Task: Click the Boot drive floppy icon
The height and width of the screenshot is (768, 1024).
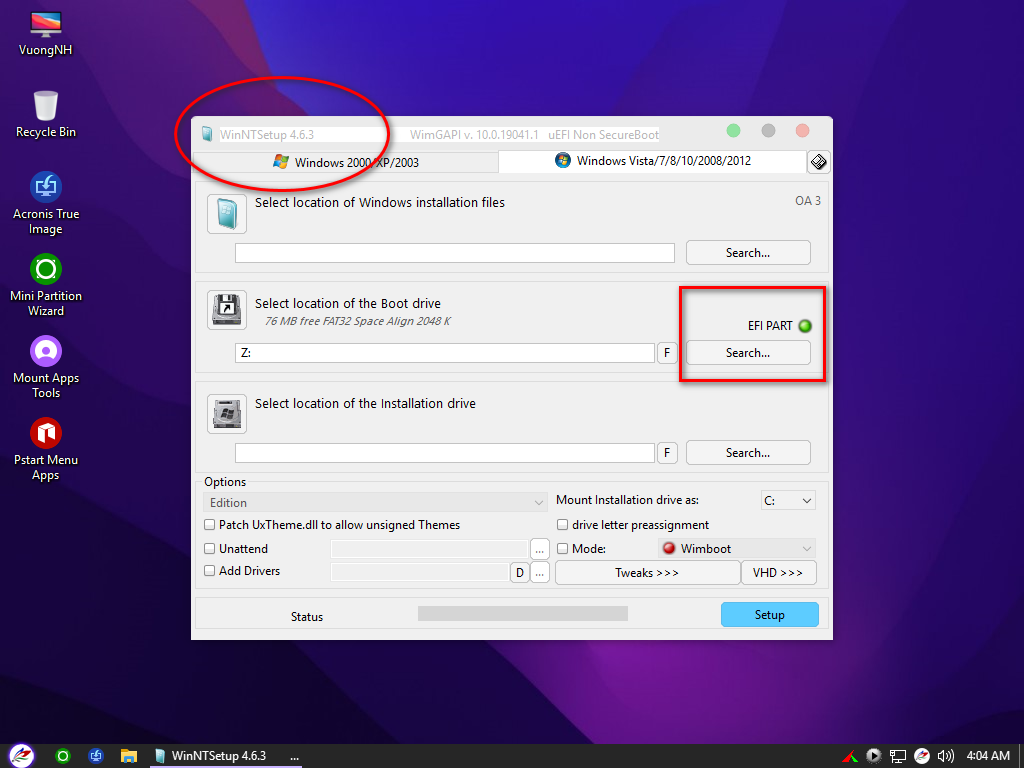Action: pyautogui.click(x=227, y=310)
